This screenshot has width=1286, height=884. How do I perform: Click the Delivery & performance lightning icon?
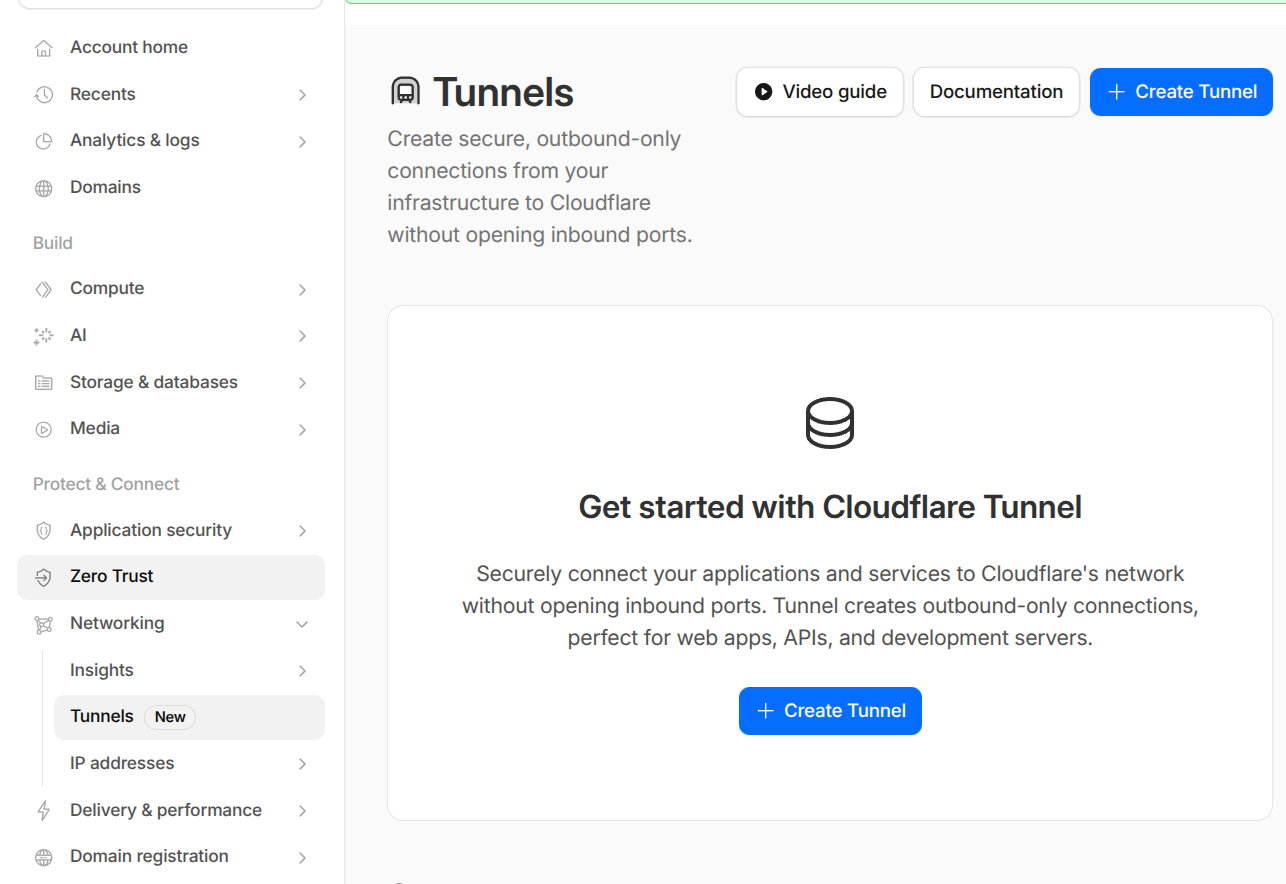pos(44,810)
